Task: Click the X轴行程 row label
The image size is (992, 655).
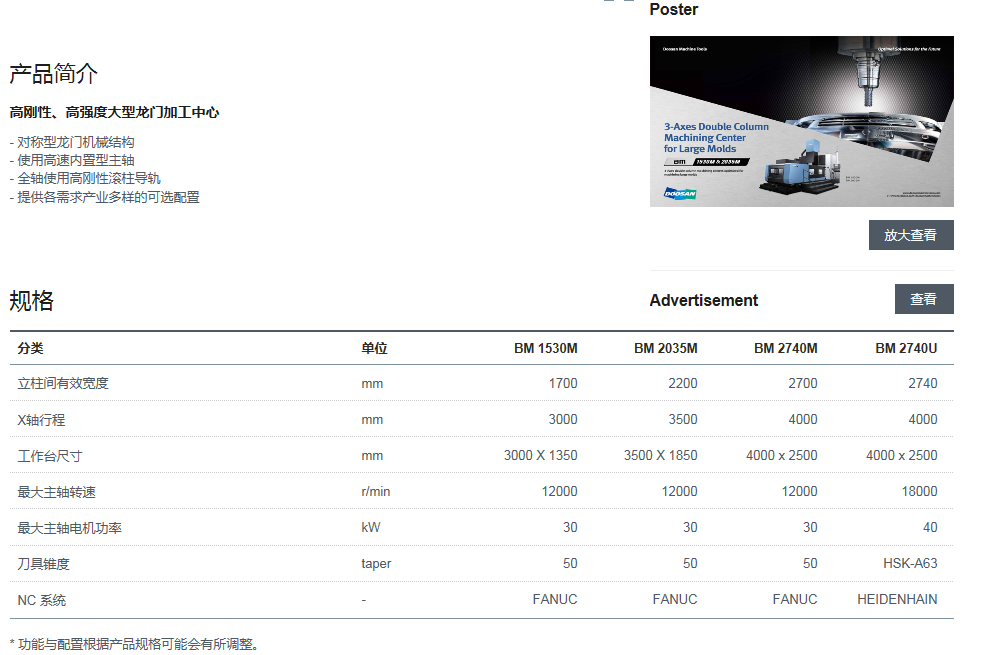Action: coord(42,419)
